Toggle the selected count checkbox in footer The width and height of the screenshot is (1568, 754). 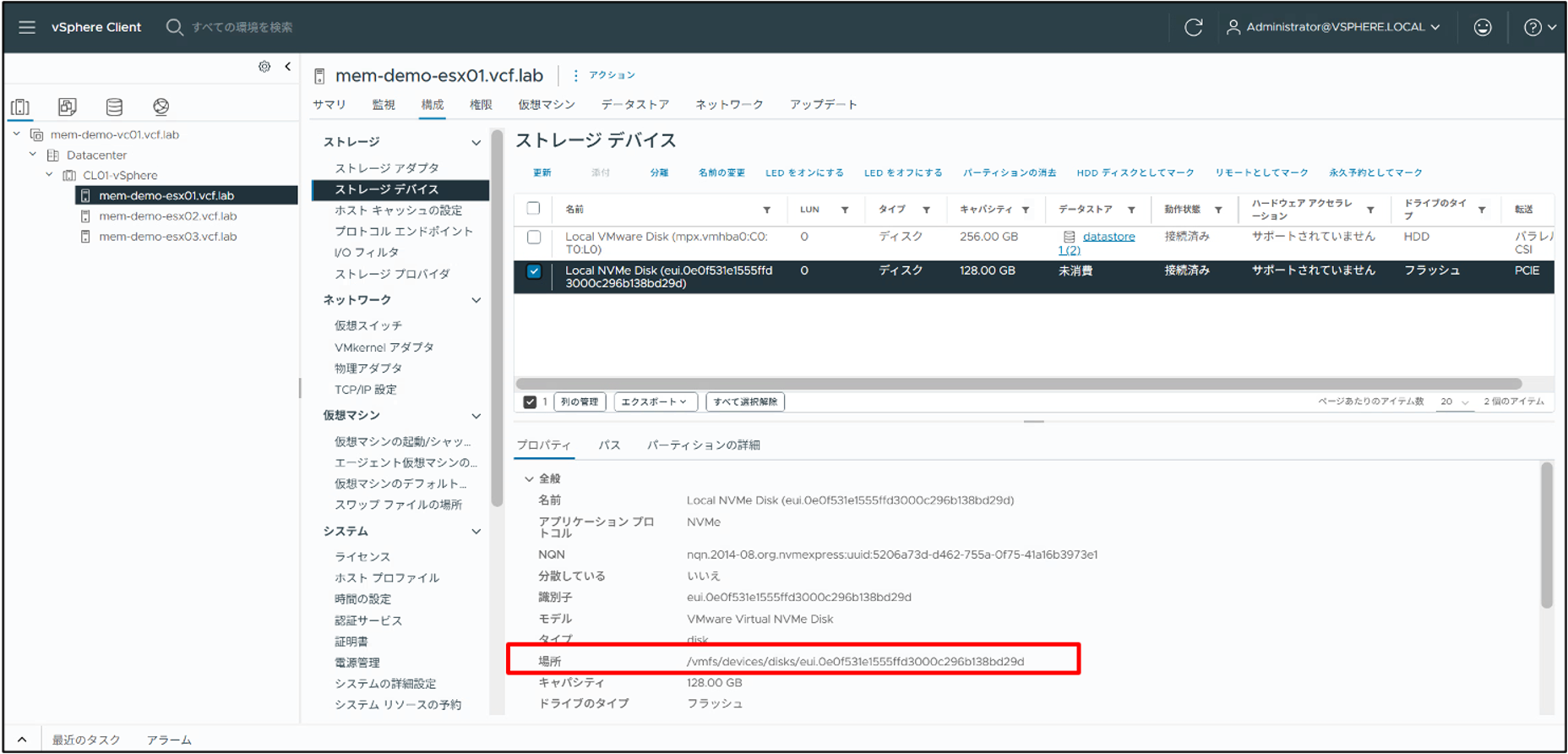point(530,402)
